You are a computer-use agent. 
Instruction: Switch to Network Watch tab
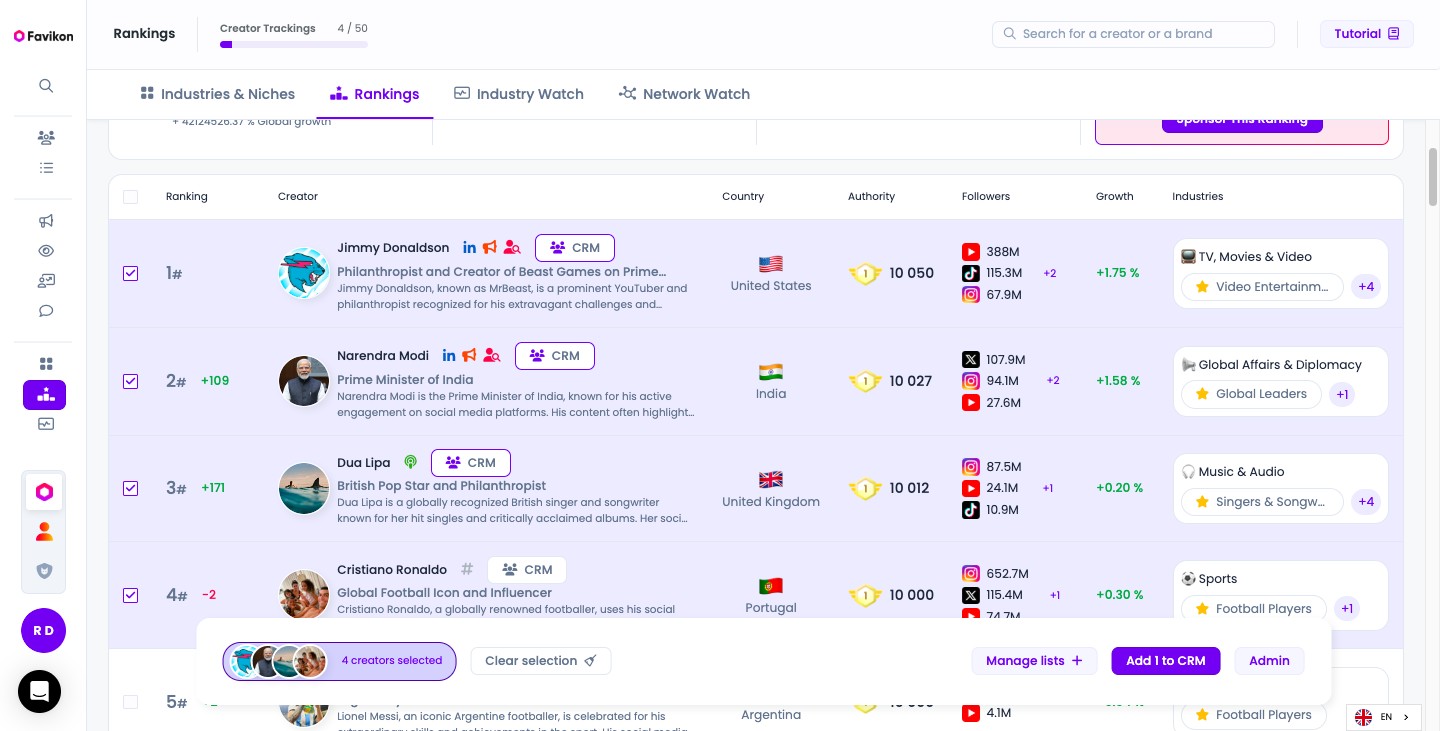[x=684, y=94]
